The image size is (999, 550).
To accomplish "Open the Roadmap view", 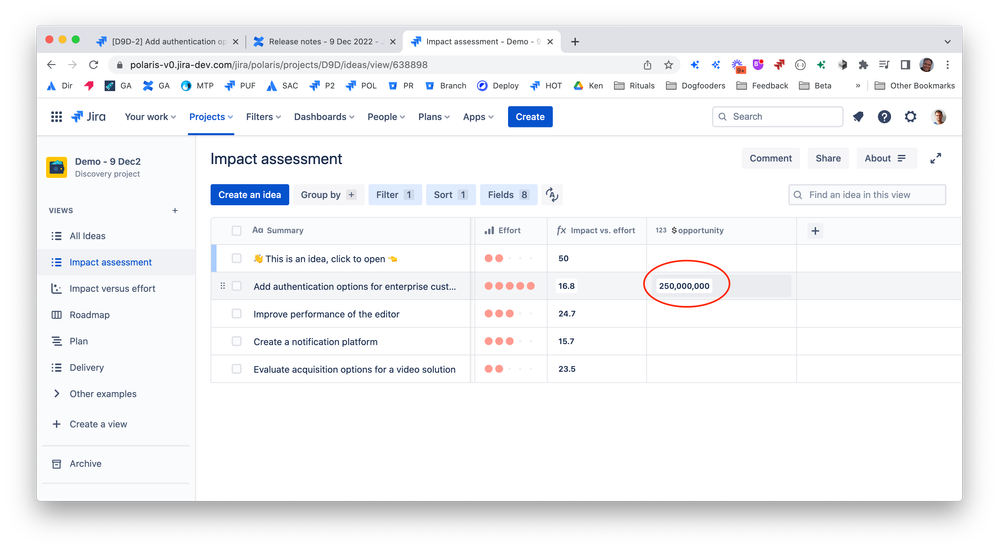I will click(x=89, y=315).
